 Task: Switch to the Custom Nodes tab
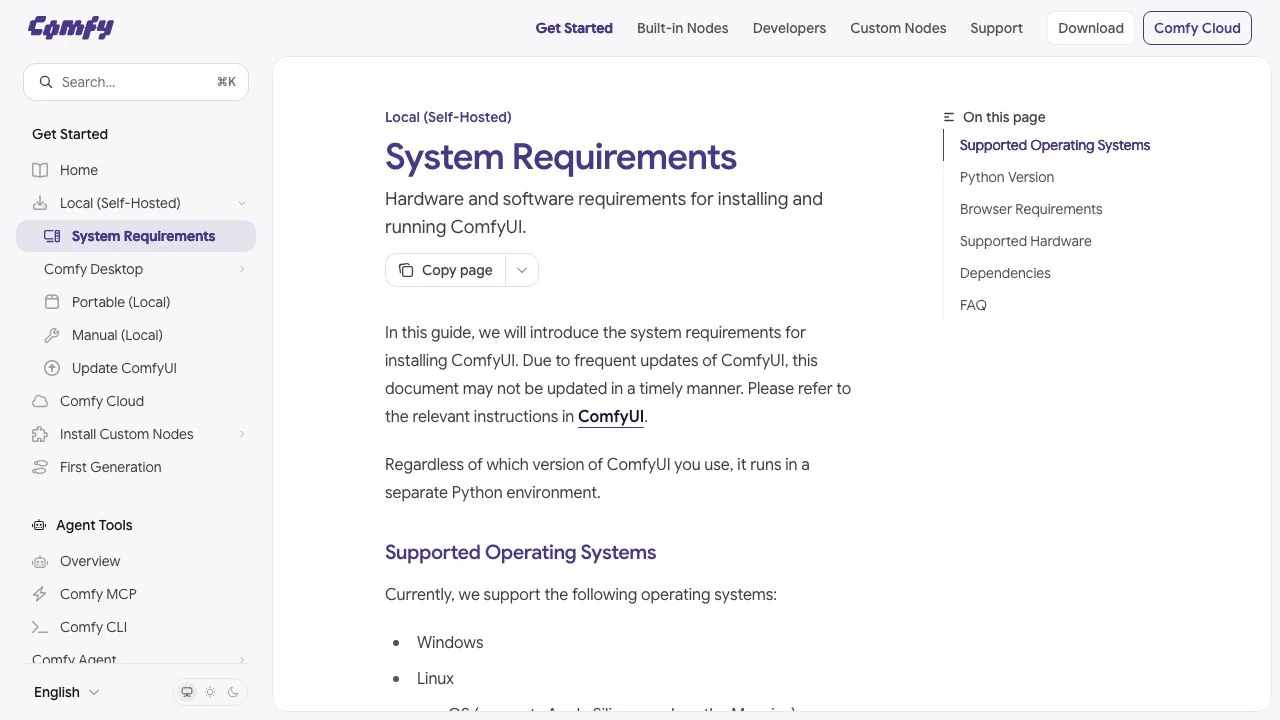898,28
